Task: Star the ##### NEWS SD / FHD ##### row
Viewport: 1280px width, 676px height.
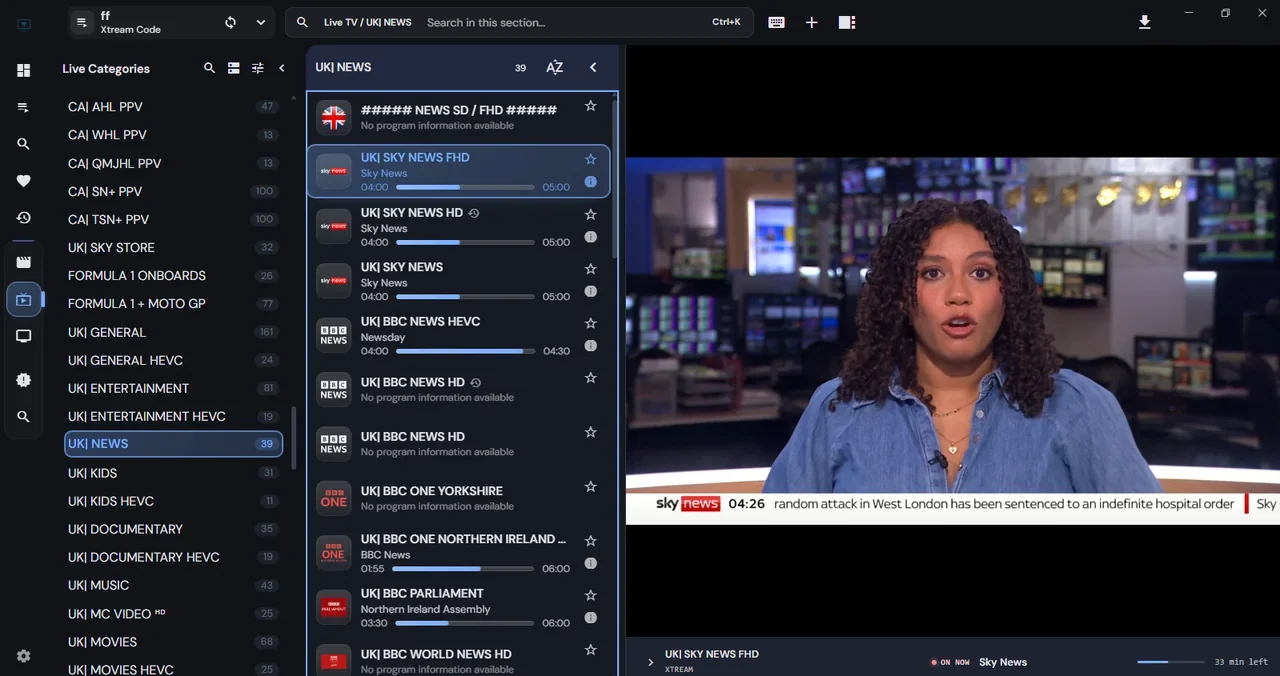Action: coord(590,105)
